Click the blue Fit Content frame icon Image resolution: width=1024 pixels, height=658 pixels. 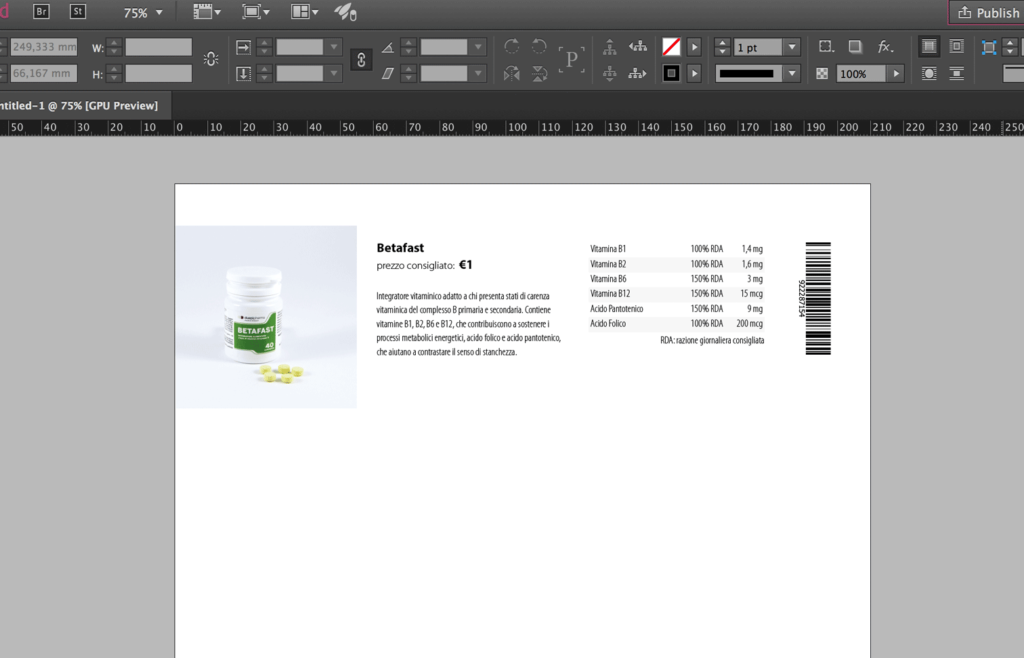(989, 47)
